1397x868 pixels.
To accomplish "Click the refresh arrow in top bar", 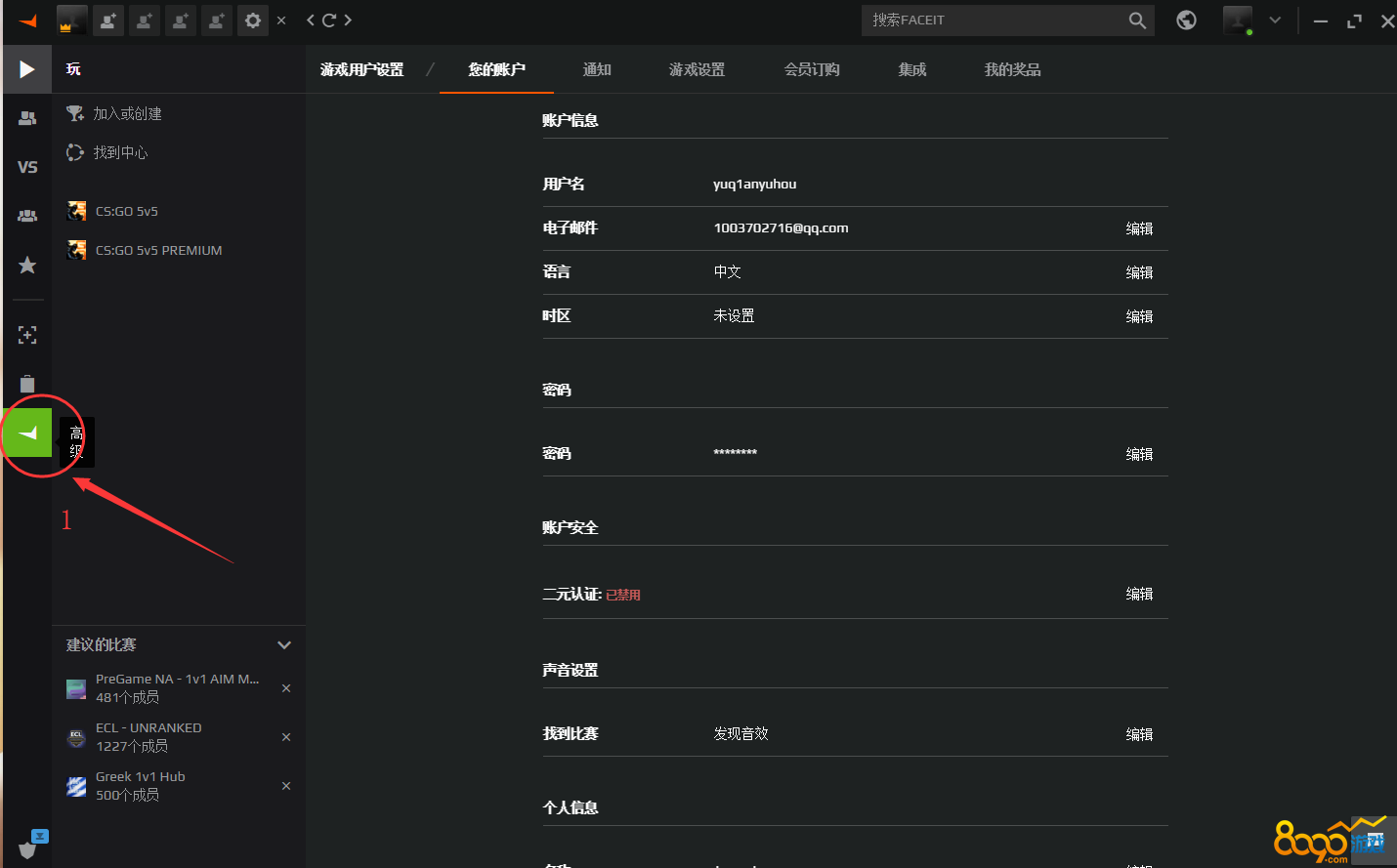I will point(329,21).
